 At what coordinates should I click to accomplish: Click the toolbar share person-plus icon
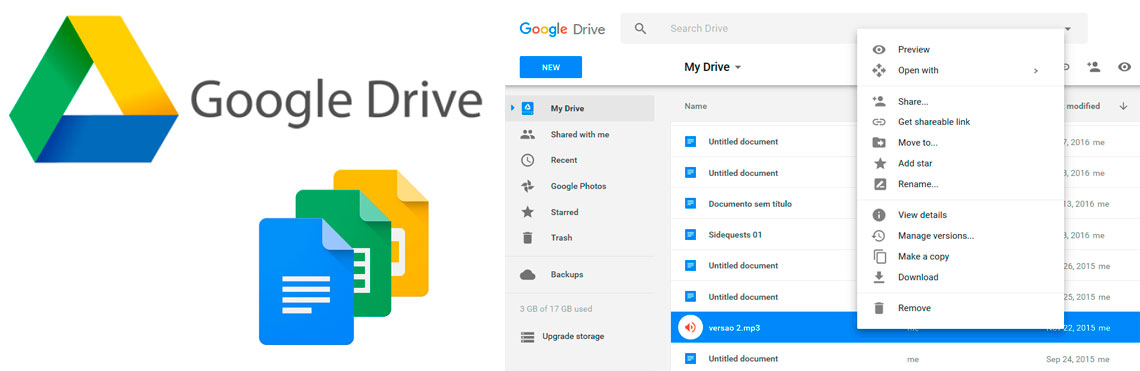click(x=1093, y=67)
